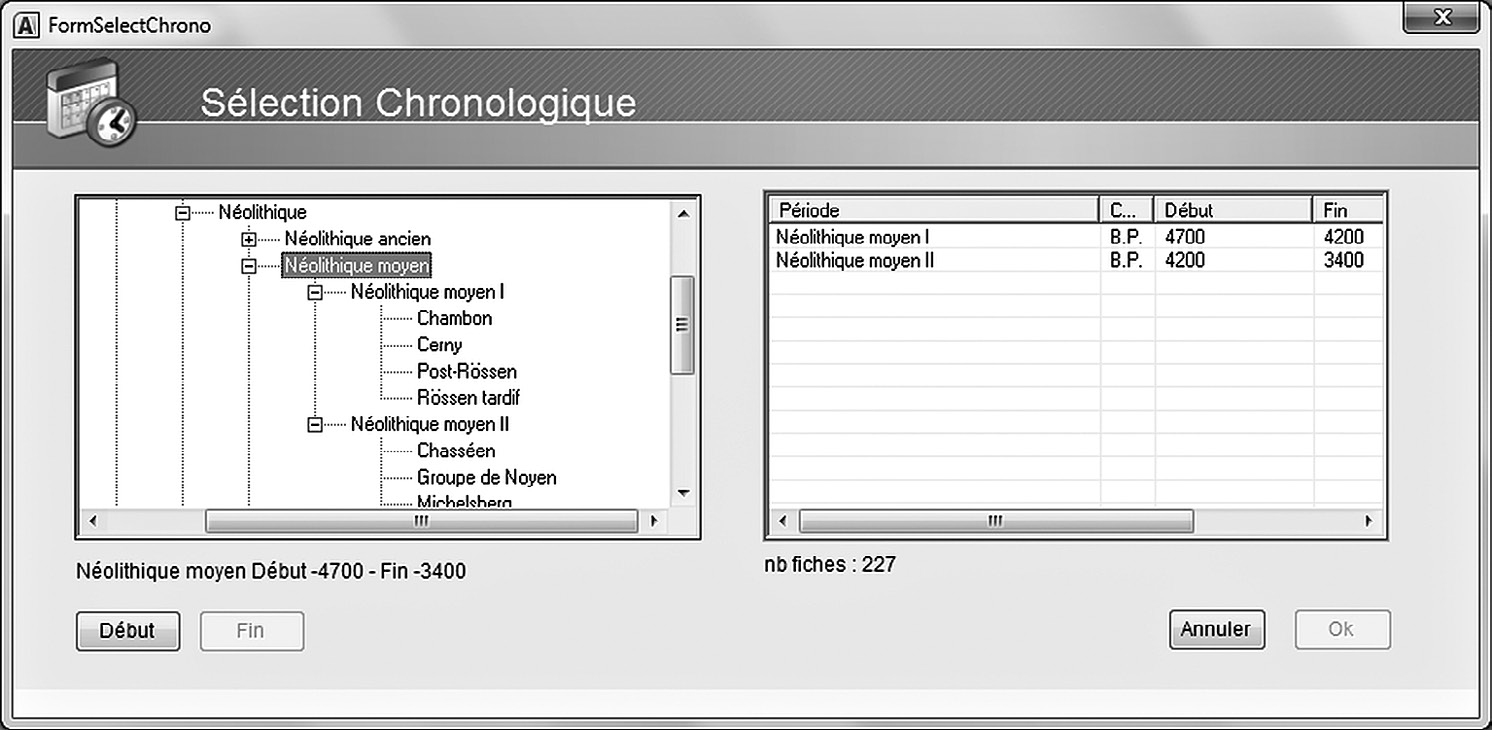Select Chasséen in the tree

456,451
